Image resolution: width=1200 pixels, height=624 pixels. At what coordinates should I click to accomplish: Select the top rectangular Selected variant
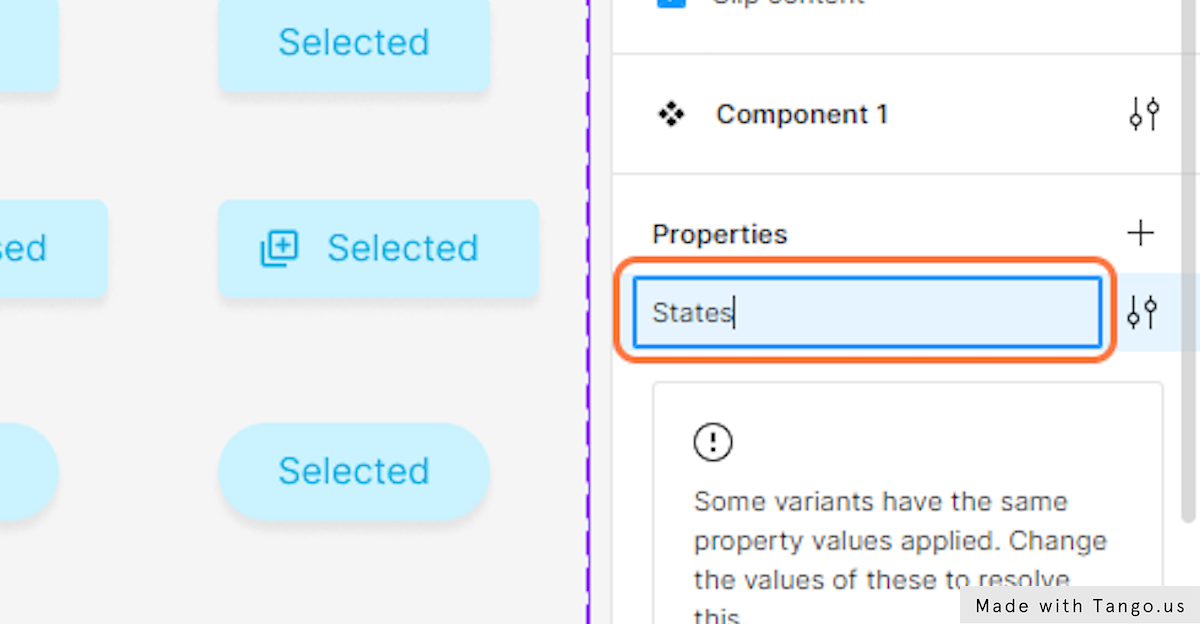point(354,45)
